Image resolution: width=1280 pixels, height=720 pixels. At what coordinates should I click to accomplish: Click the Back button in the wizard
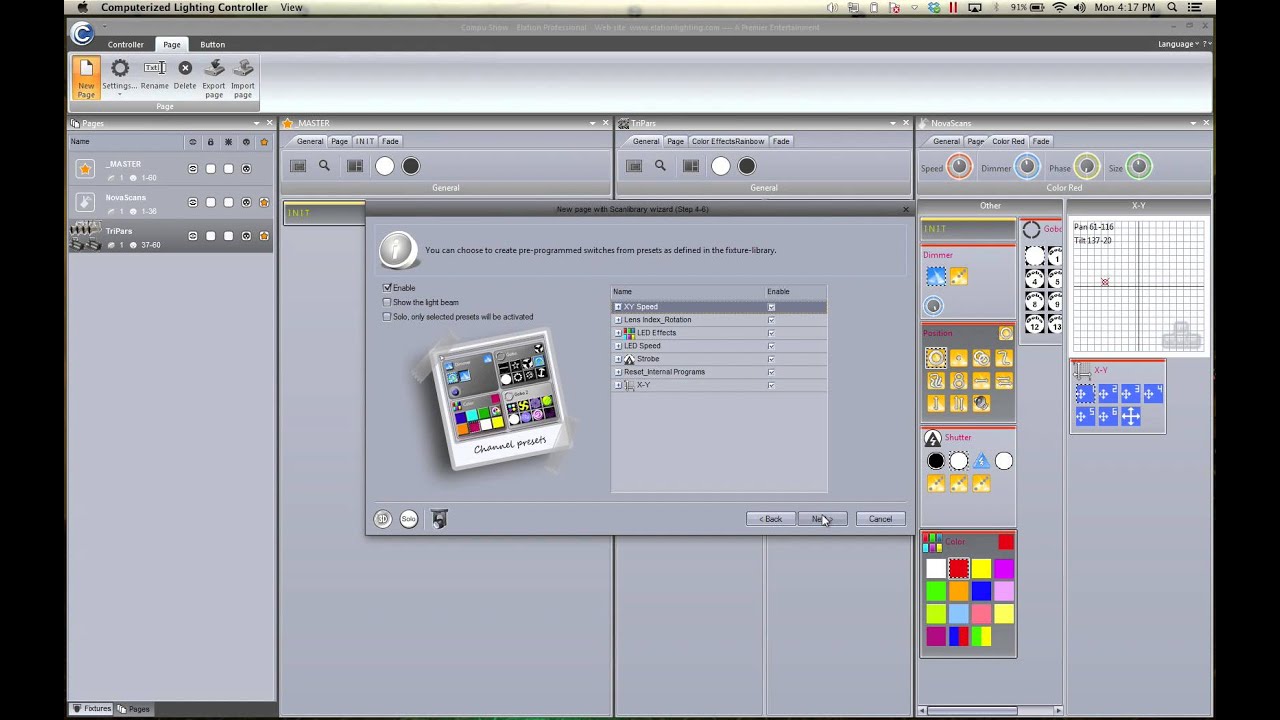770,519
